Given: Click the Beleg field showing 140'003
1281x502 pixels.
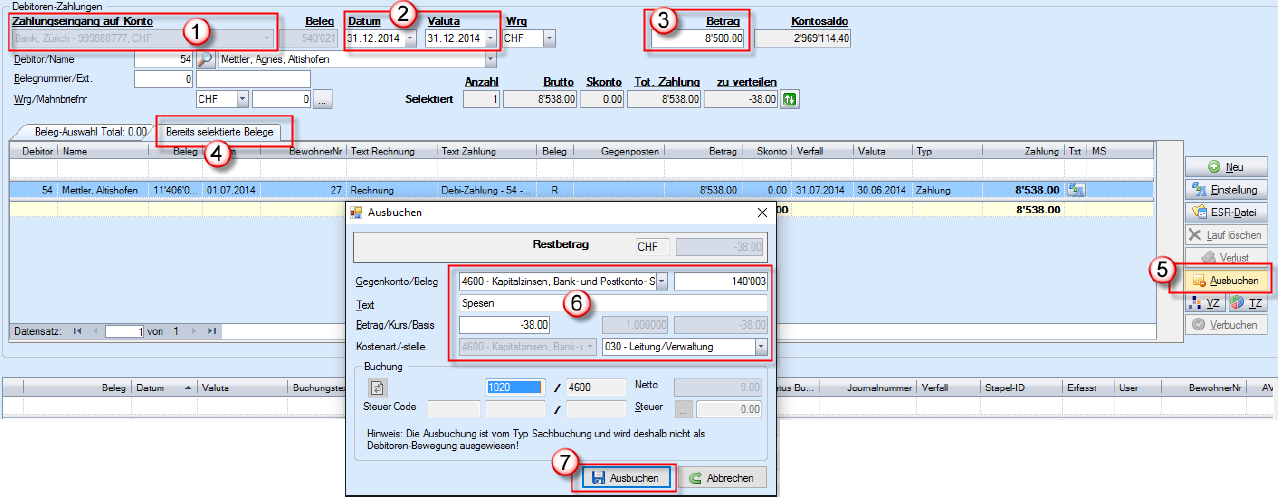Looking at the screenshot, I should pyautogui.click(x=721, y=282).
